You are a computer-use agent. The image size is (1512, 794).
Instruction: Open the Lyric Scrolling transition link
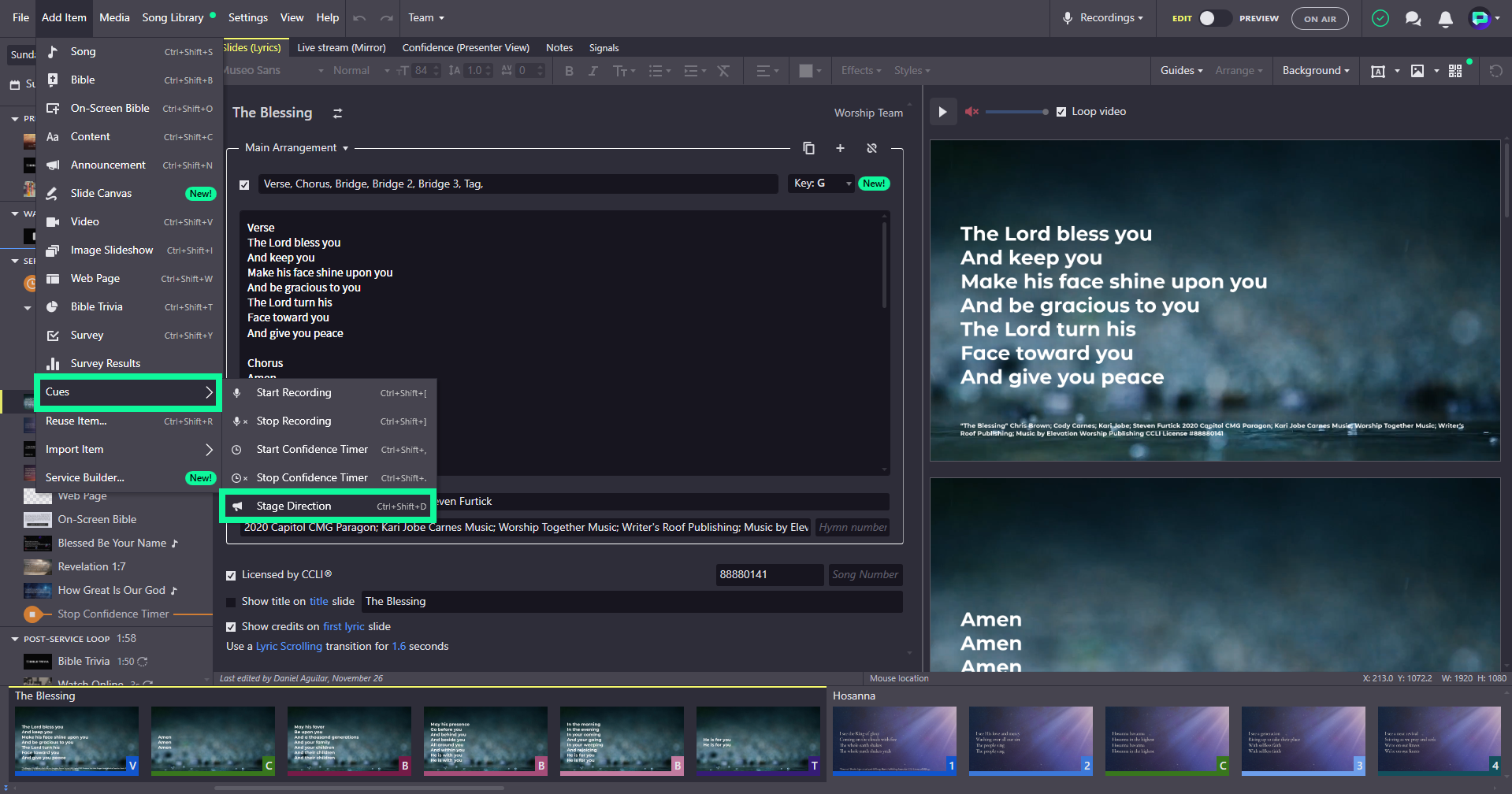(288, 647)
